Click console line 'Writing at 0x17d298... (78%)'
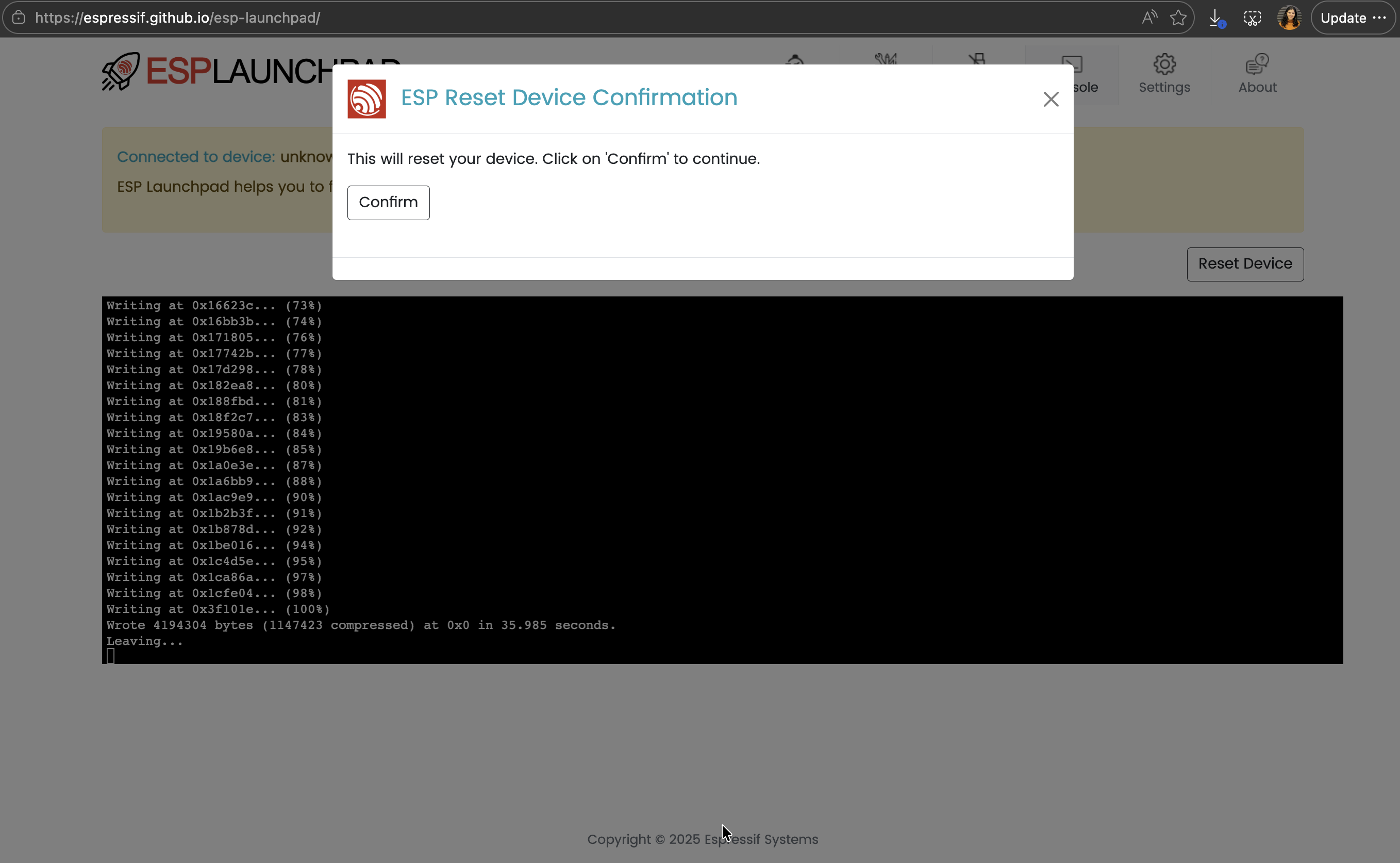 214,369
